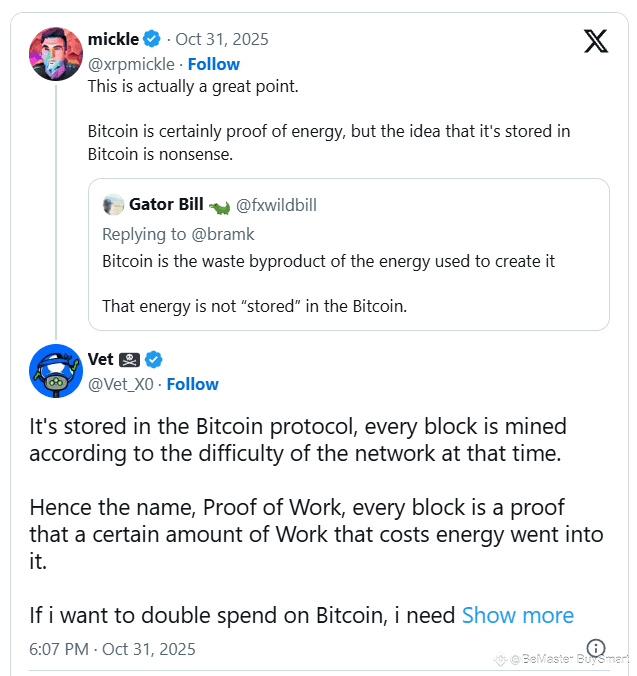Open mickle's profile avatar
The height and width of the screenshot is (676, 637).
(56, 54)
